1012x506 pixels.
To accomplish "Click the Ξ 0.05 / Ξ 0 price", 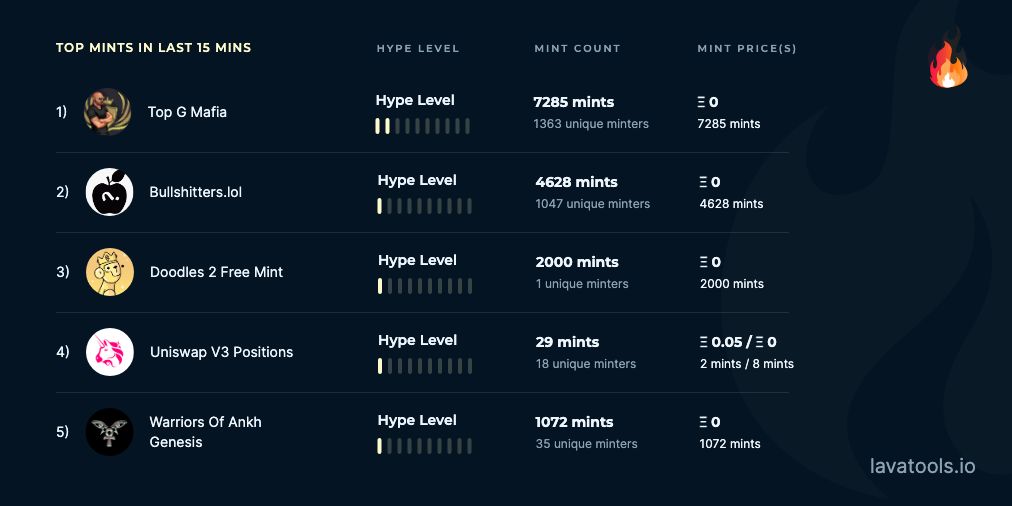I will click(738, 342).
